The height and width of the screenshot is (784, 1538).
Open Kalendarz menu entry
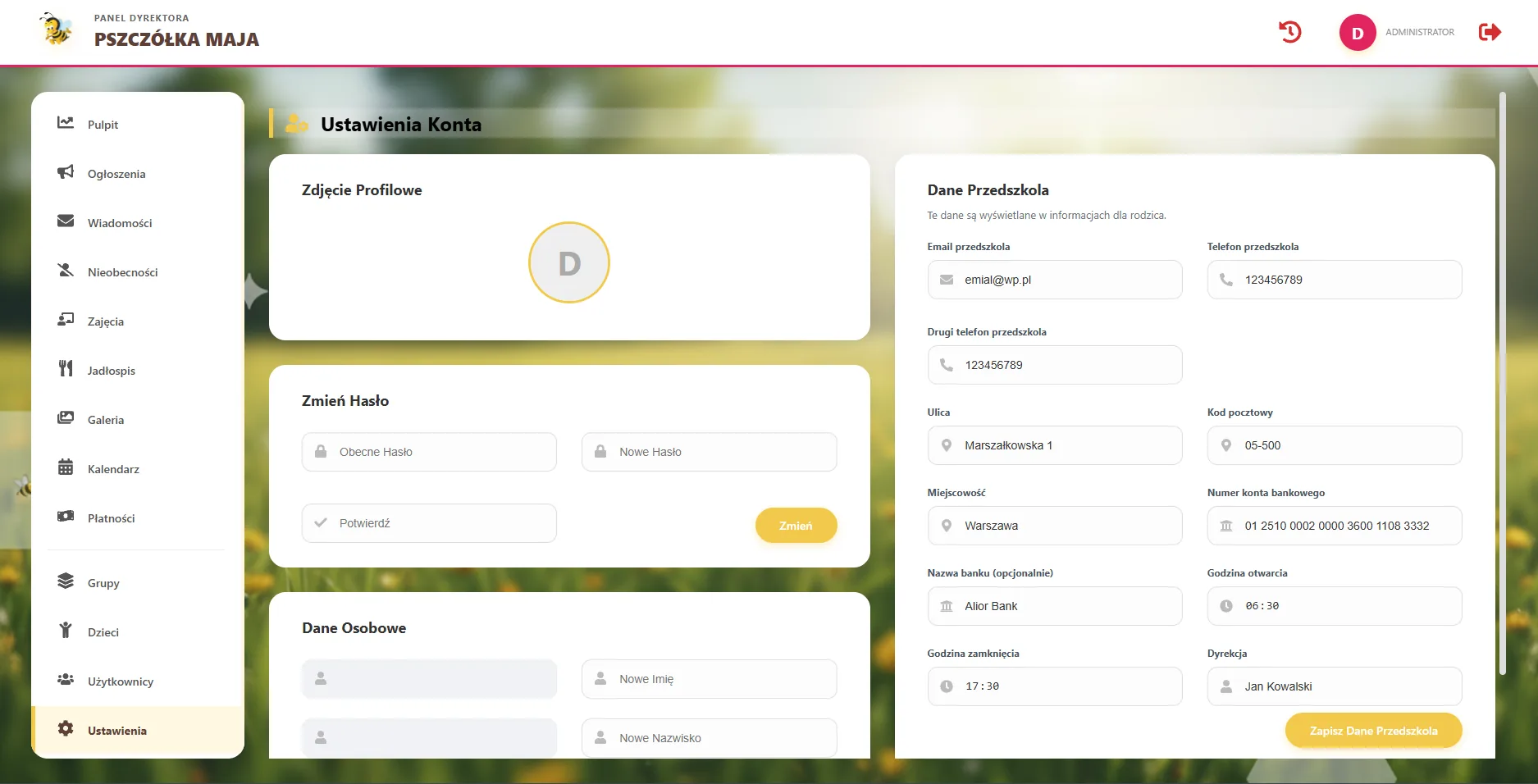138,469
